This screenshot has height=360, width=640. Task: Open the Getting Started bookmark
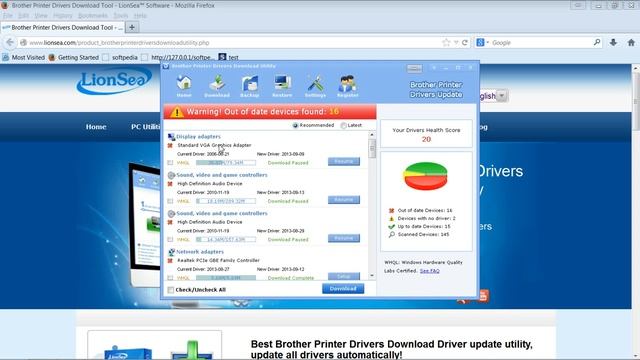click(x=73, y=58)
